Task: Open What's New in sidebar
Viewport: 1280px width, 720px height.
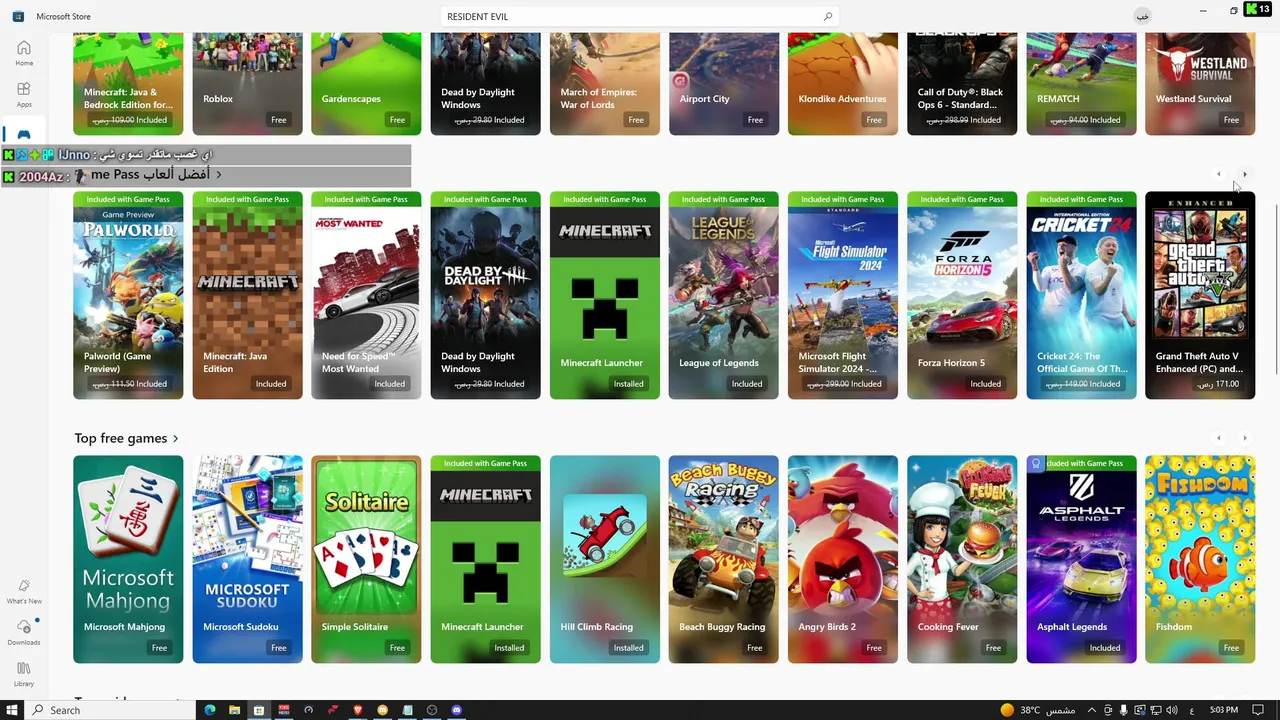Action: coord(24,591)
